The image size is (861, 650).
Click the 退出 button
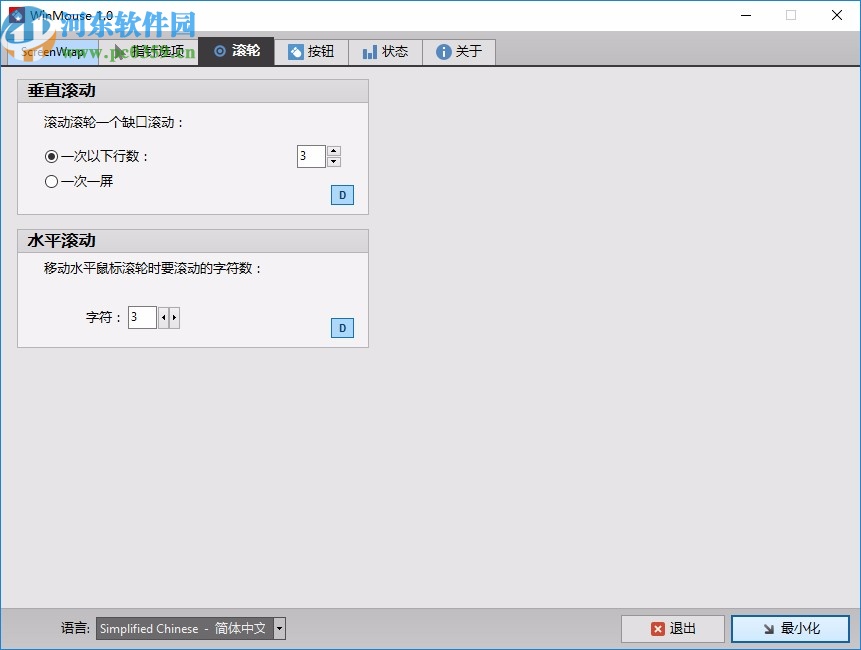[673, 629]
